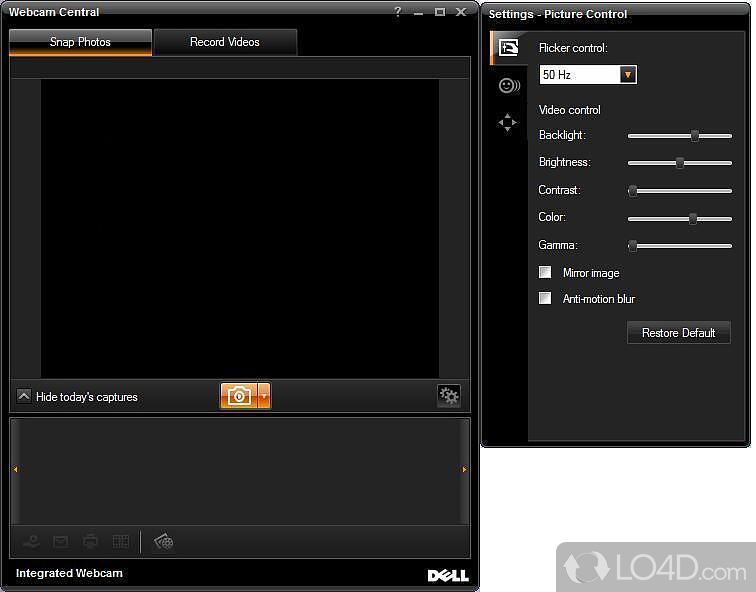Image resolution: width=756 pixels, height=592 pixels.
Task: Open the Flicker control 50 Hz dropdown
Action: (x=627, y=75)
